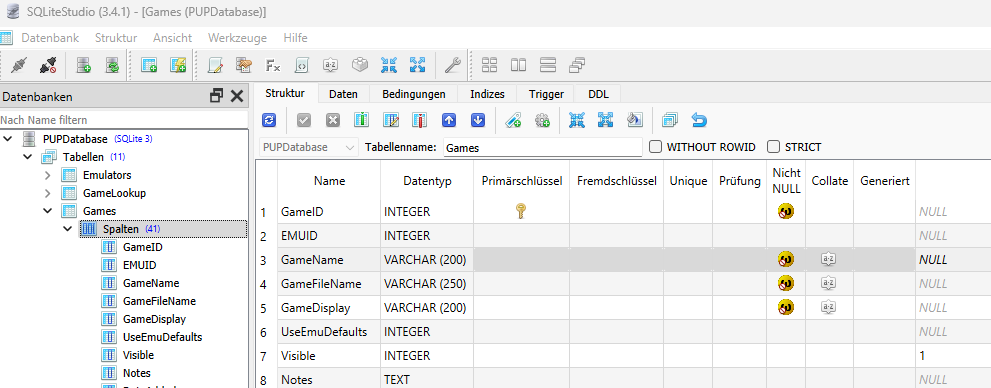
Task: Delete the selected column red icon
Action: 420,120
